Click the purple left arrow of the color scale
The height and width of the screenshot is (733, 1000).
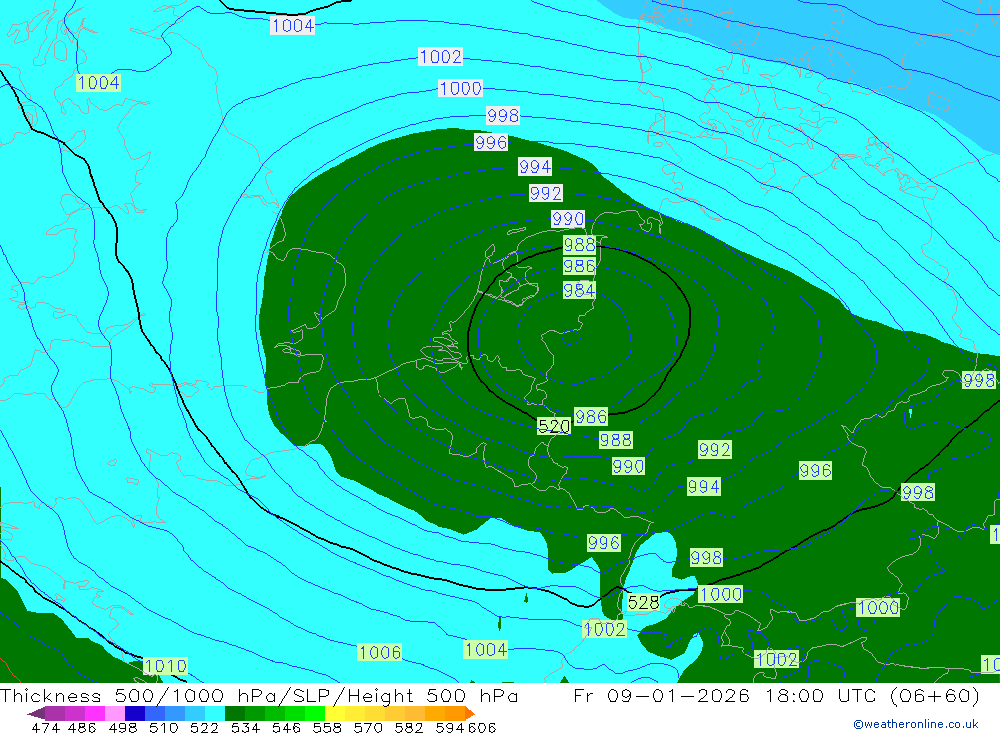36,713
